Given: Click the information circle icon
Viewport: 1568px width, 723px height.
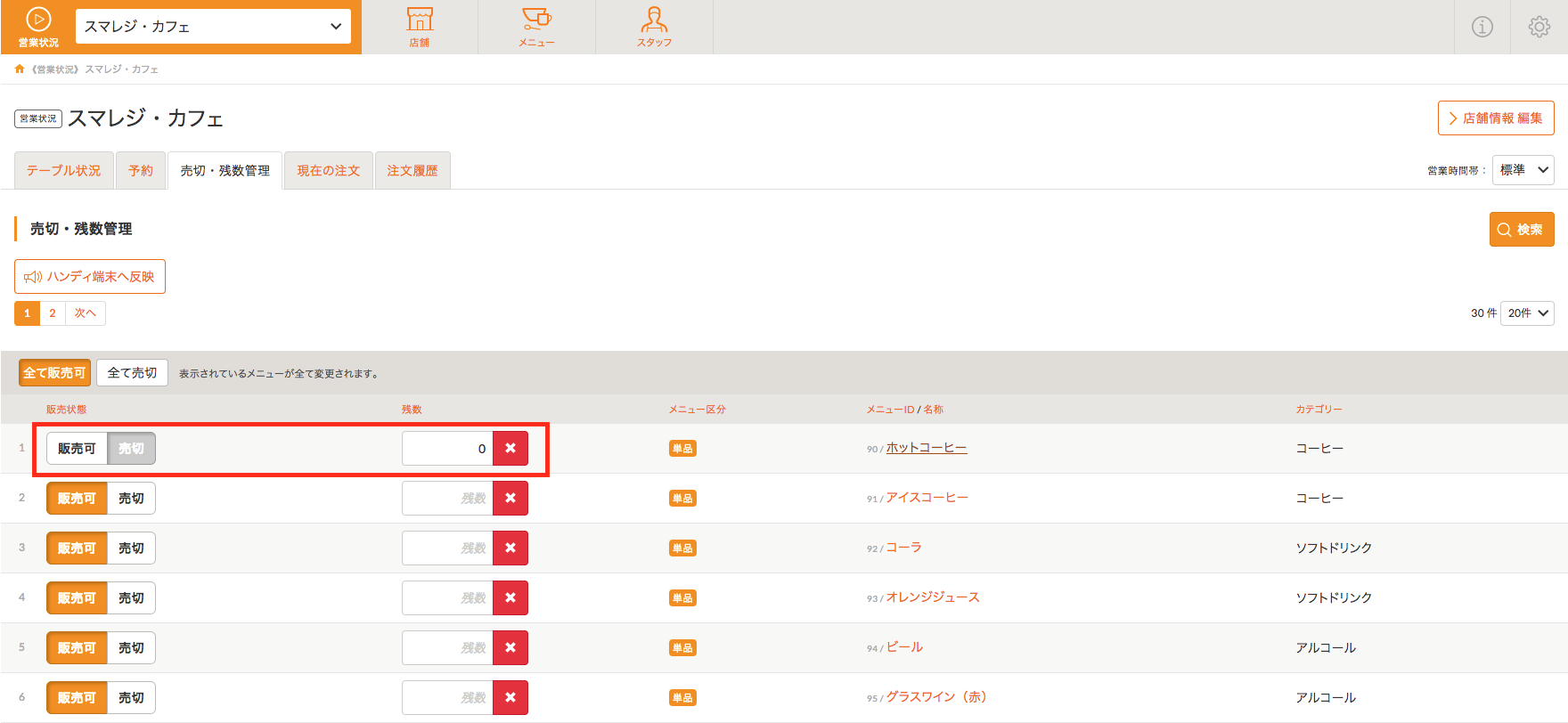Looking at the screenshot, I should 1482,27.
